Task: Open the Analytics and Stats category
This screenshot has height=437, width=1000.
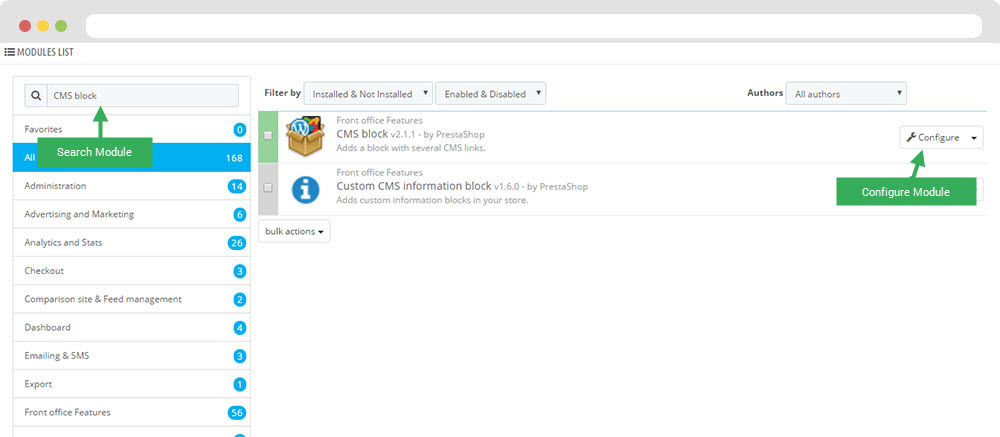Action: tap(63, 242)
